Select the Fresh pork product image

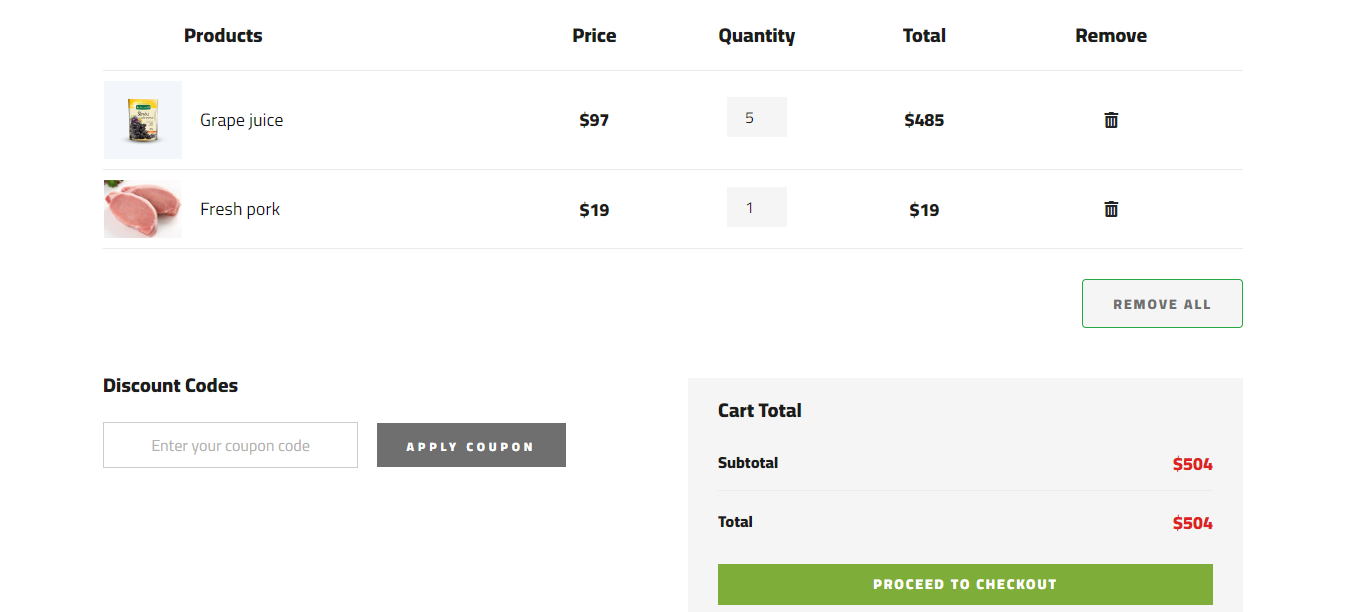pyautogui.click(x=143, y=209)
